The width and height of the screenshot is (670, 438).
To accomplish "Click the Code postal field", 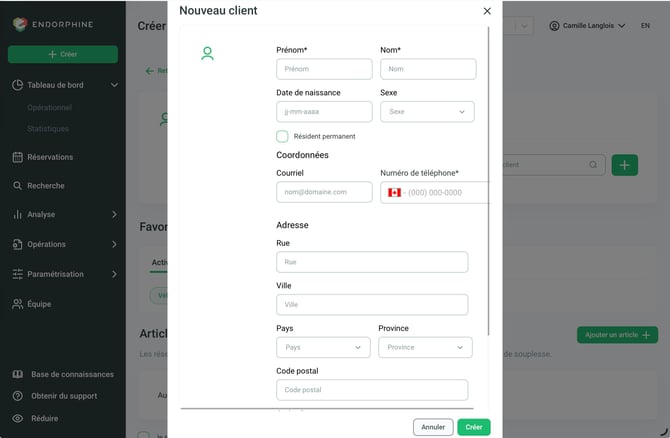I will pos(372,390).
